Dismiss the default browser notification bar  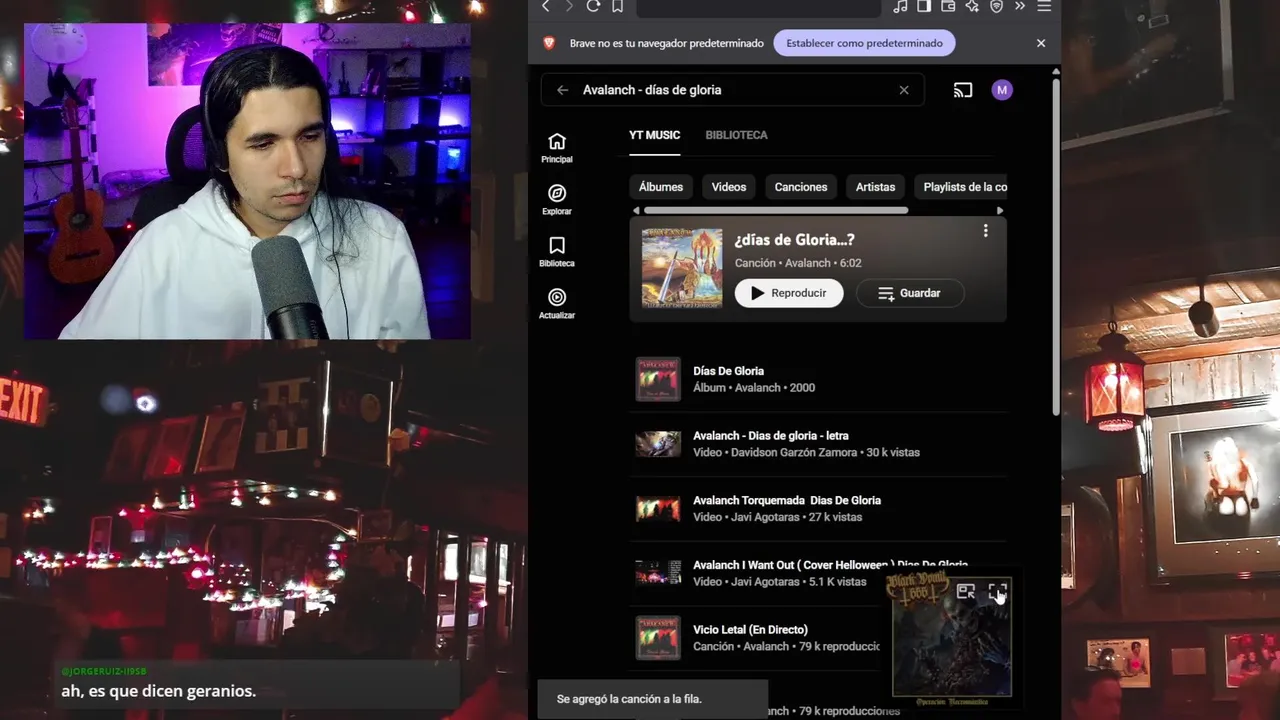pos(1041,43)
